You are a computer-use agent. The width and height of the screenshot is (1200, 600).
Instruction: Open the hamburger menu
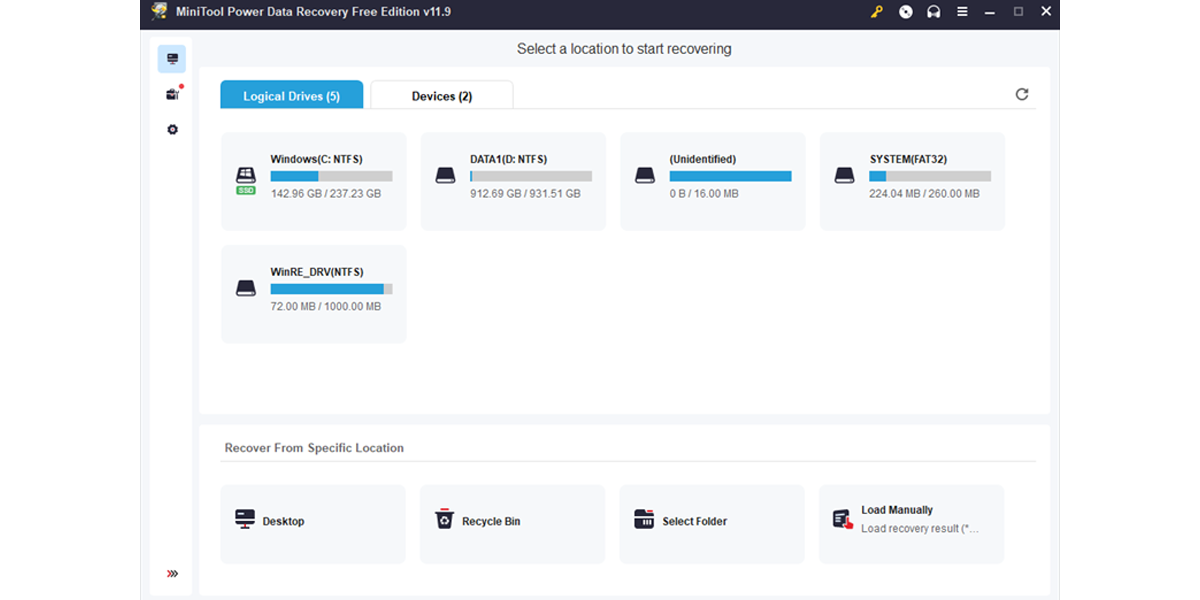pos(962,12)
